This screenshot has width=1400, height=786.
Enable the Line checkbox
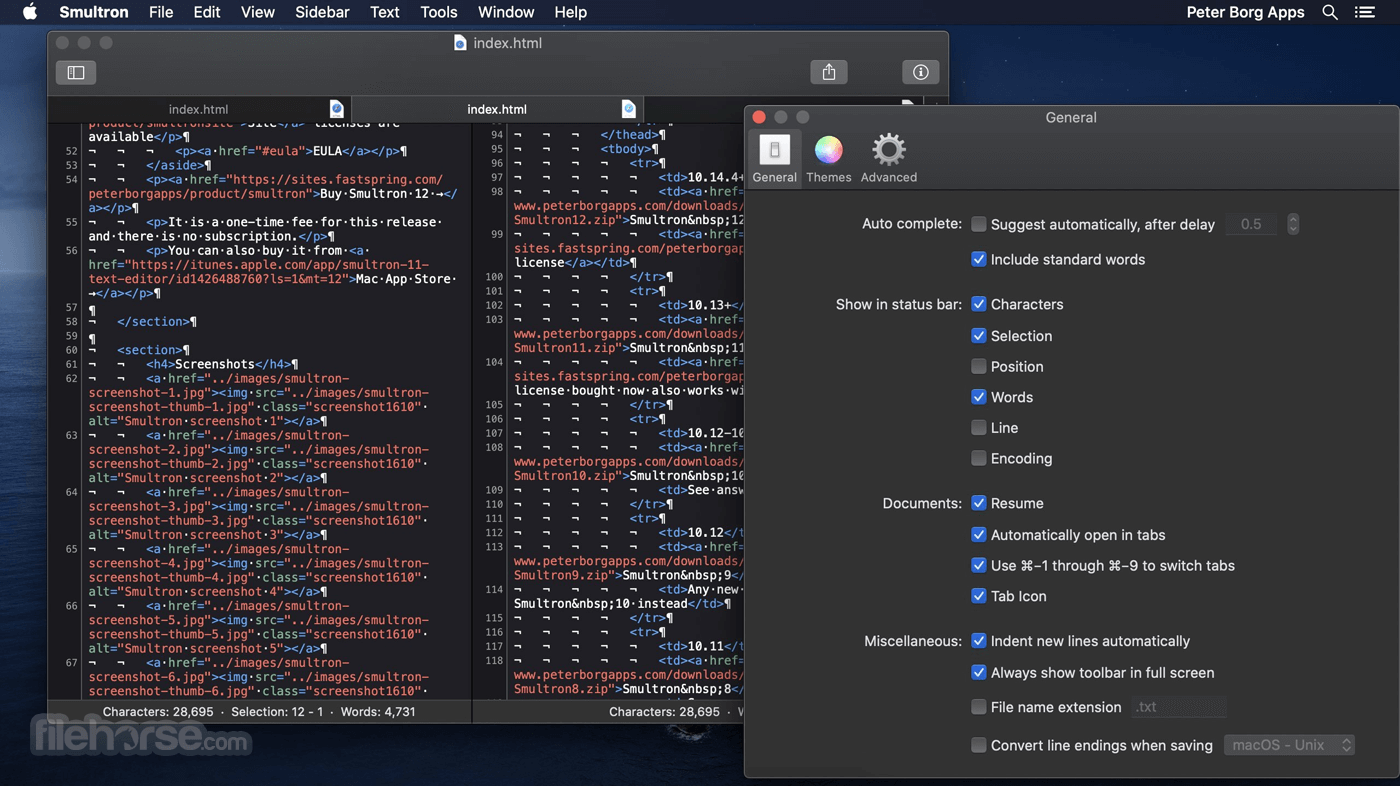979,428
